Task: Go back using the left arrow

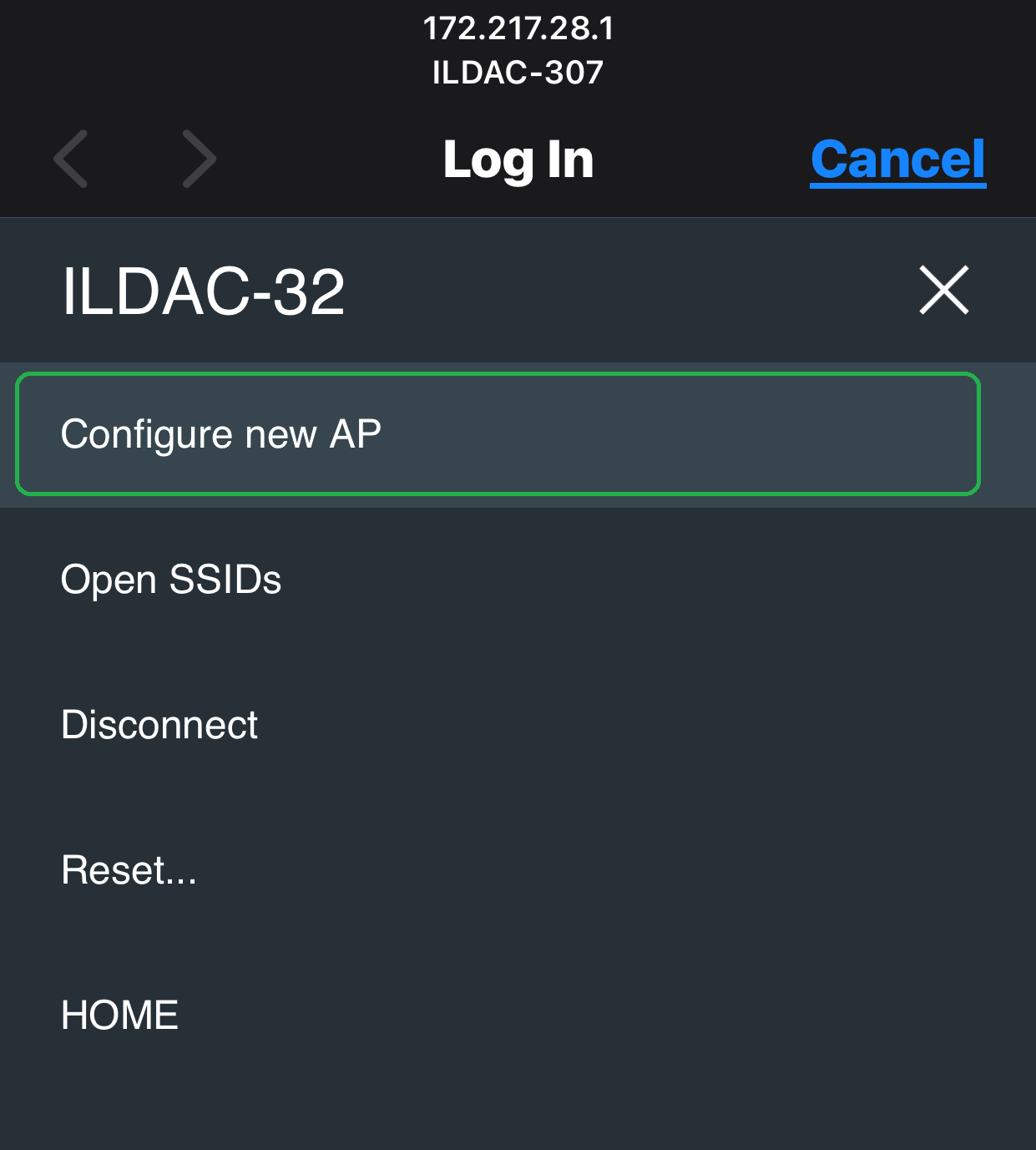Action: [71, 159]
